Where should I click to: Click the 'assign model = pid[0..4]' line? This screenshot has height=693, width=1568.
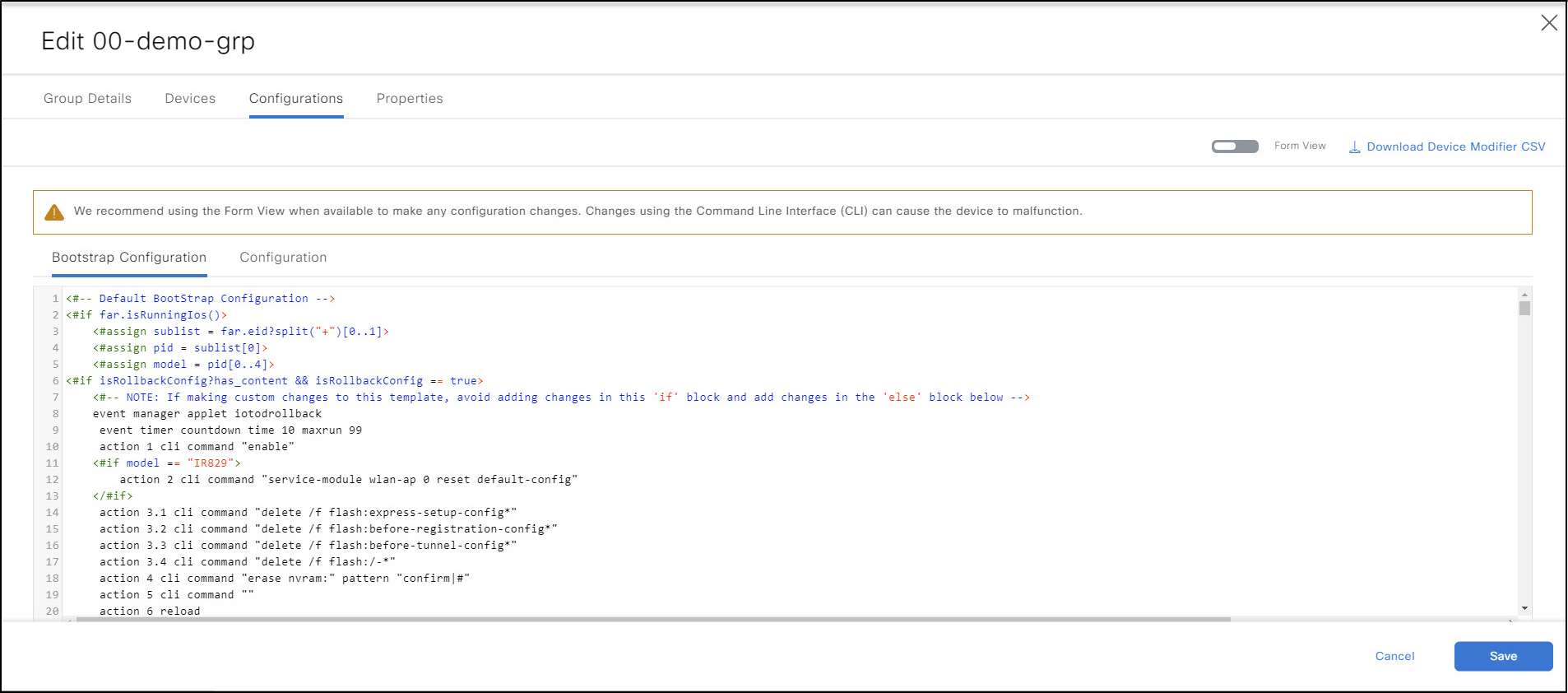tap(183, 364)
